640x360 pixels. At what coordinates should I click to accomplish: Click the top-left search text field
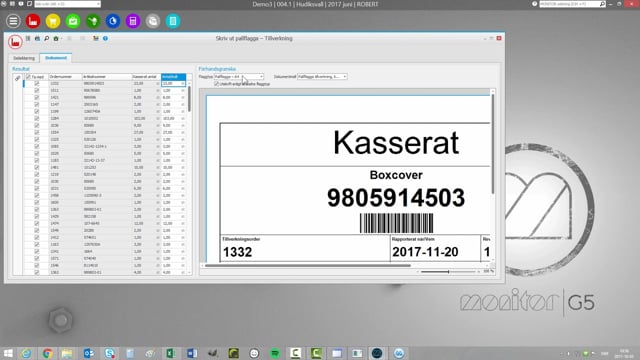[65, 4]
